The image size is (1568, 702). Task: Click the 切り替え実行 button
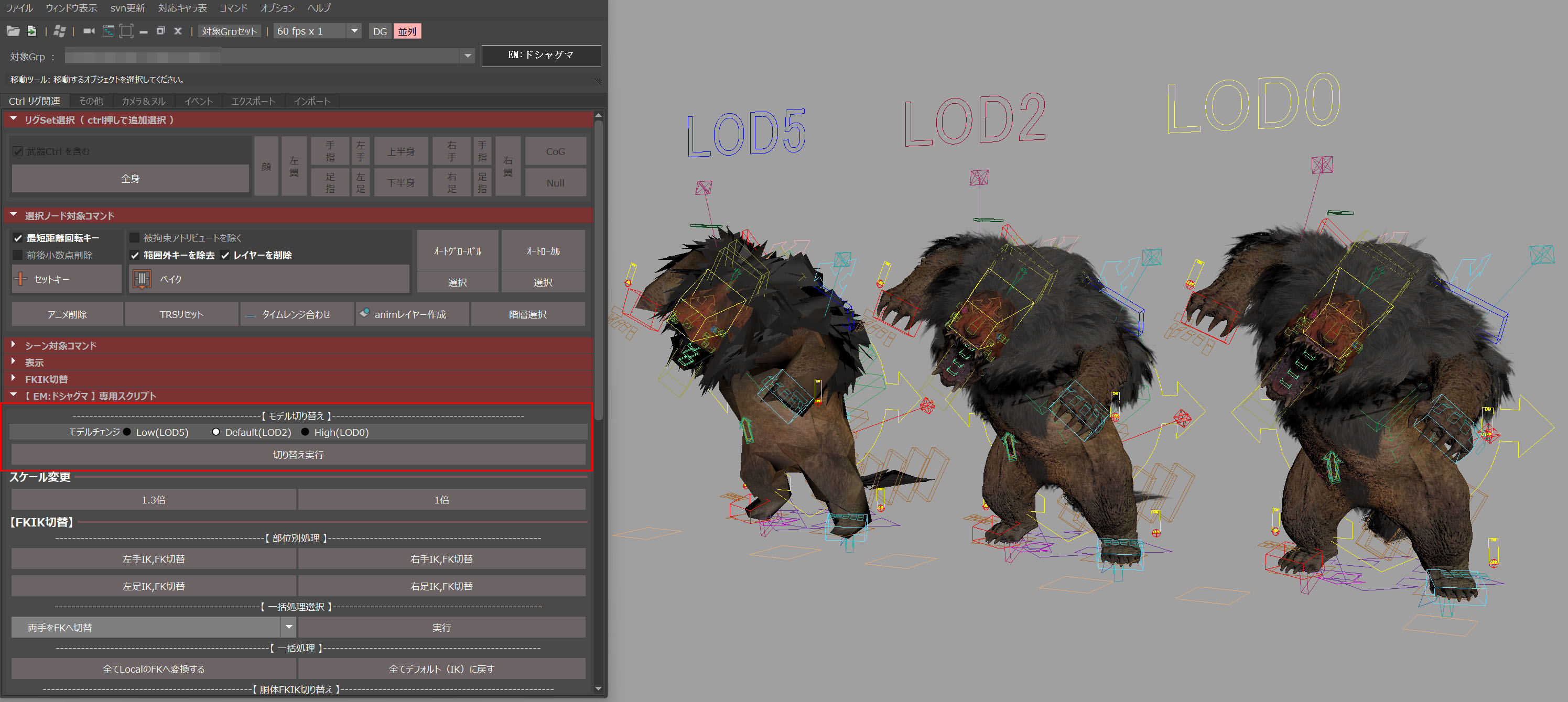tap(298, 454)
